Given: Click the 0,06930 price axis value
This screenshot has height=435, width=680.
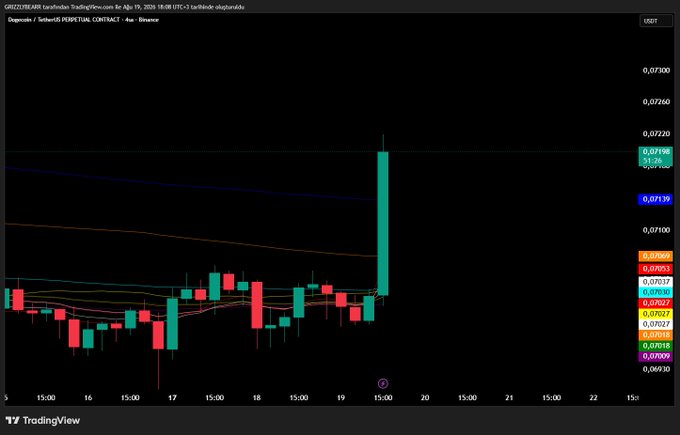Looking at the screenshot, I should [x=656, y=369].
